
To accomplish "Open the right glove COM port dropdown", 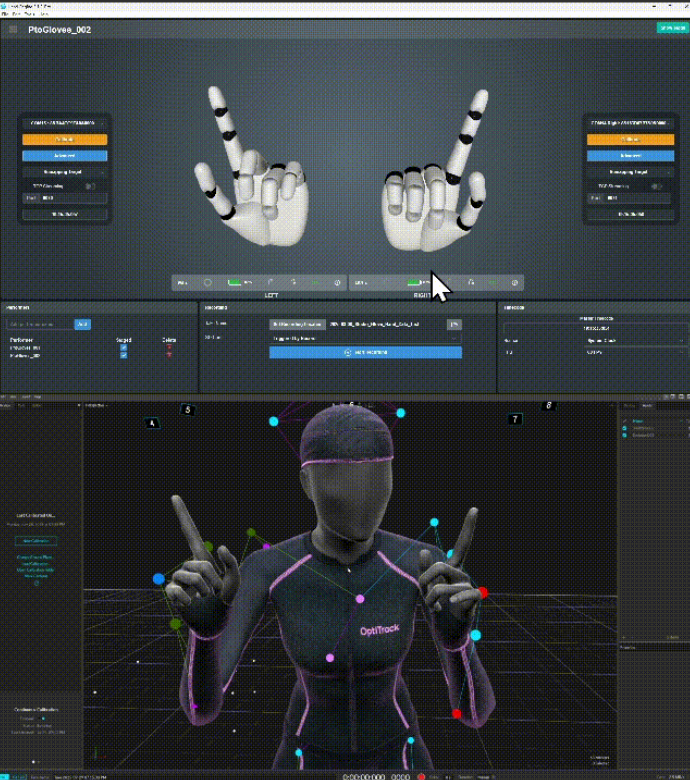I will (x=630, y=123).
